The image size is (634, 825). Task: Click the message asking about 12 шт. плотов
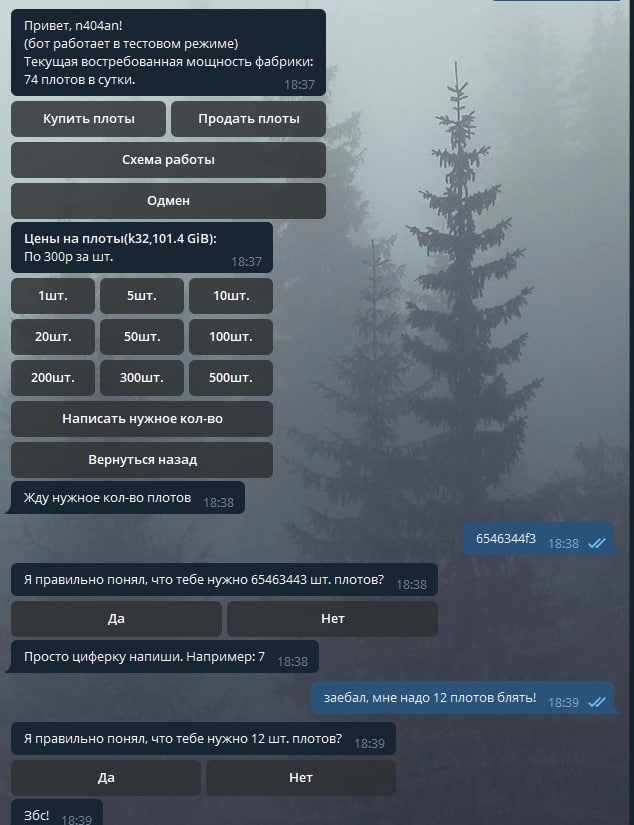click(x=203, y=739)
